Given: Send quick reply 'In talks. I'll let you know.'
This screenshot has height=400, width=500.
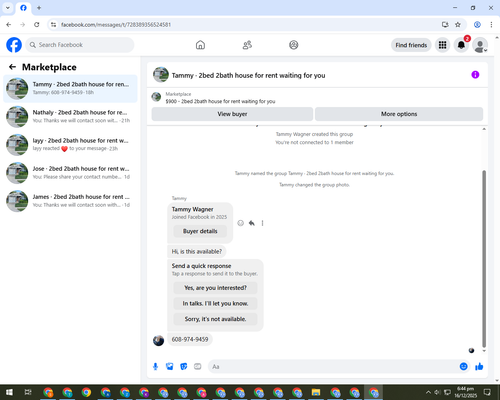Looking at the screenshot, I should (215, 303).
